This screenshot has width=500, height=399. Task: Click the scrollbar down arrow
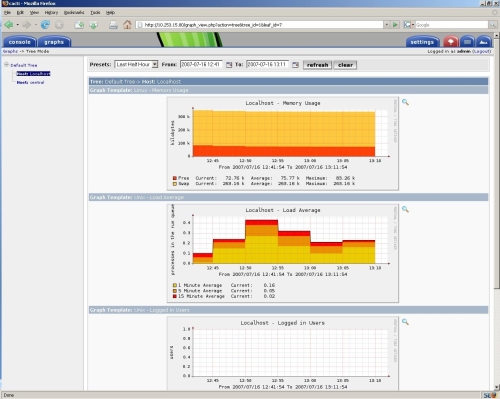[496, 387]
